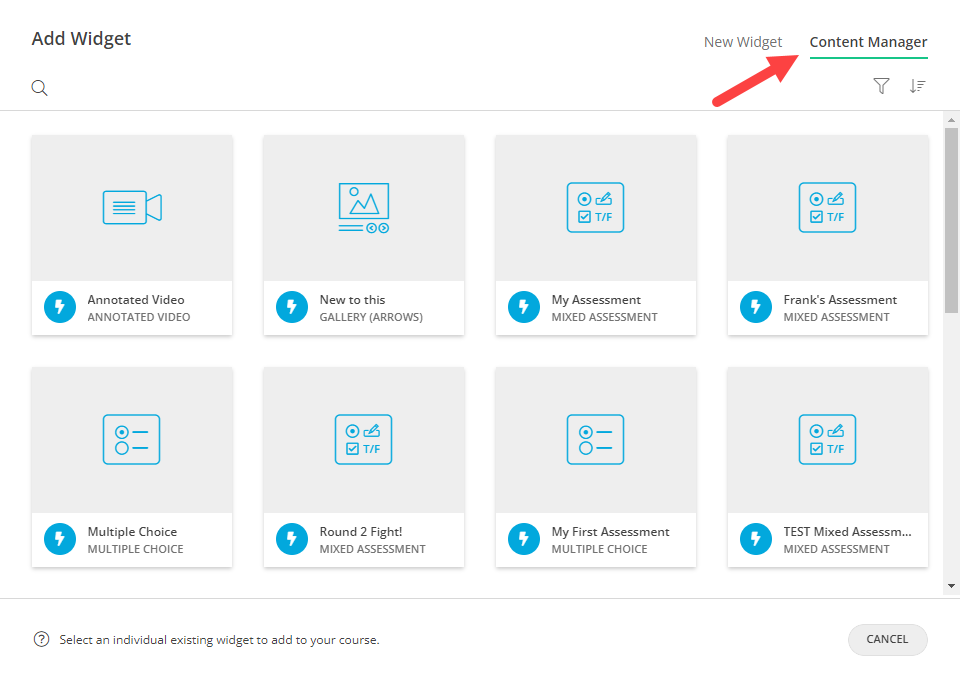Click the help question mark icon
This screenshot has width=960, height=680.
pyautogui.click(x=40, y=639)
